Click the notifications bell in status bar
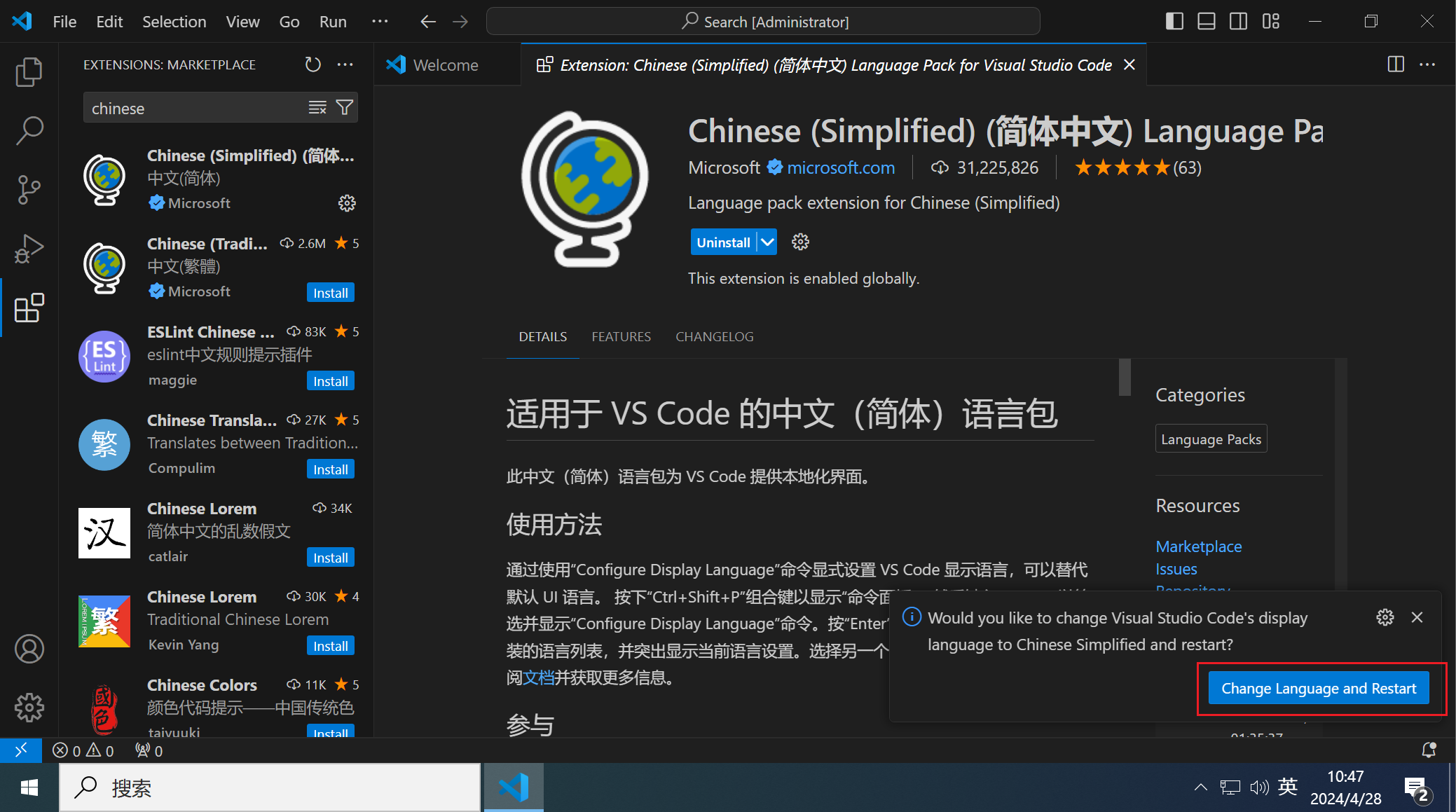 tap(1429, 750)
